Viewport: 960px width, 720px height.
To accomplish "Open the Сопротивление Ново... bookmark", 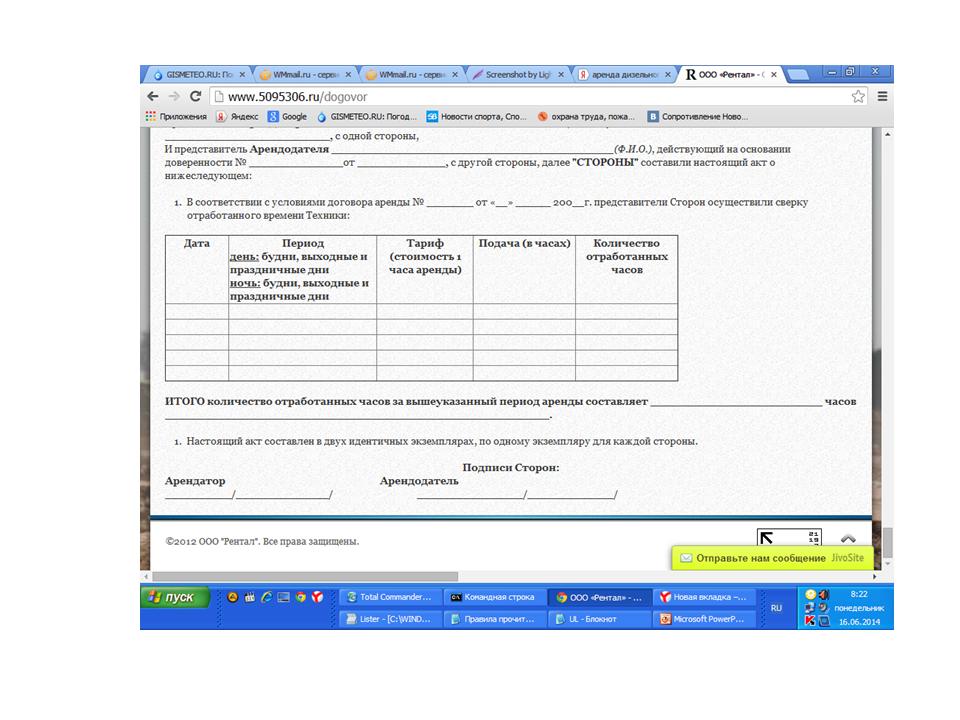I will 698,116.
